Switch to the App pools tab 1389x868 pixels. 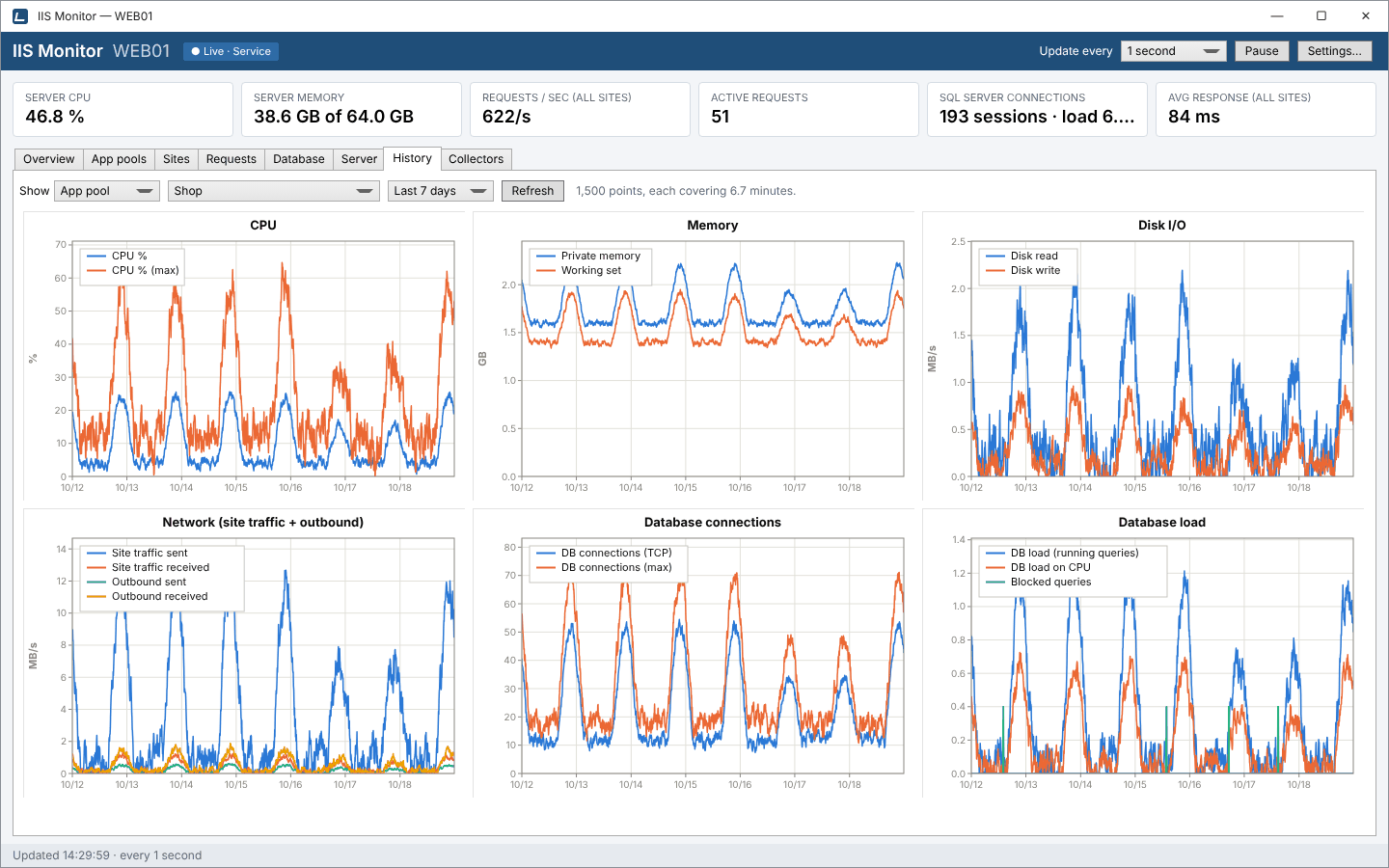(x=119, y=159)
